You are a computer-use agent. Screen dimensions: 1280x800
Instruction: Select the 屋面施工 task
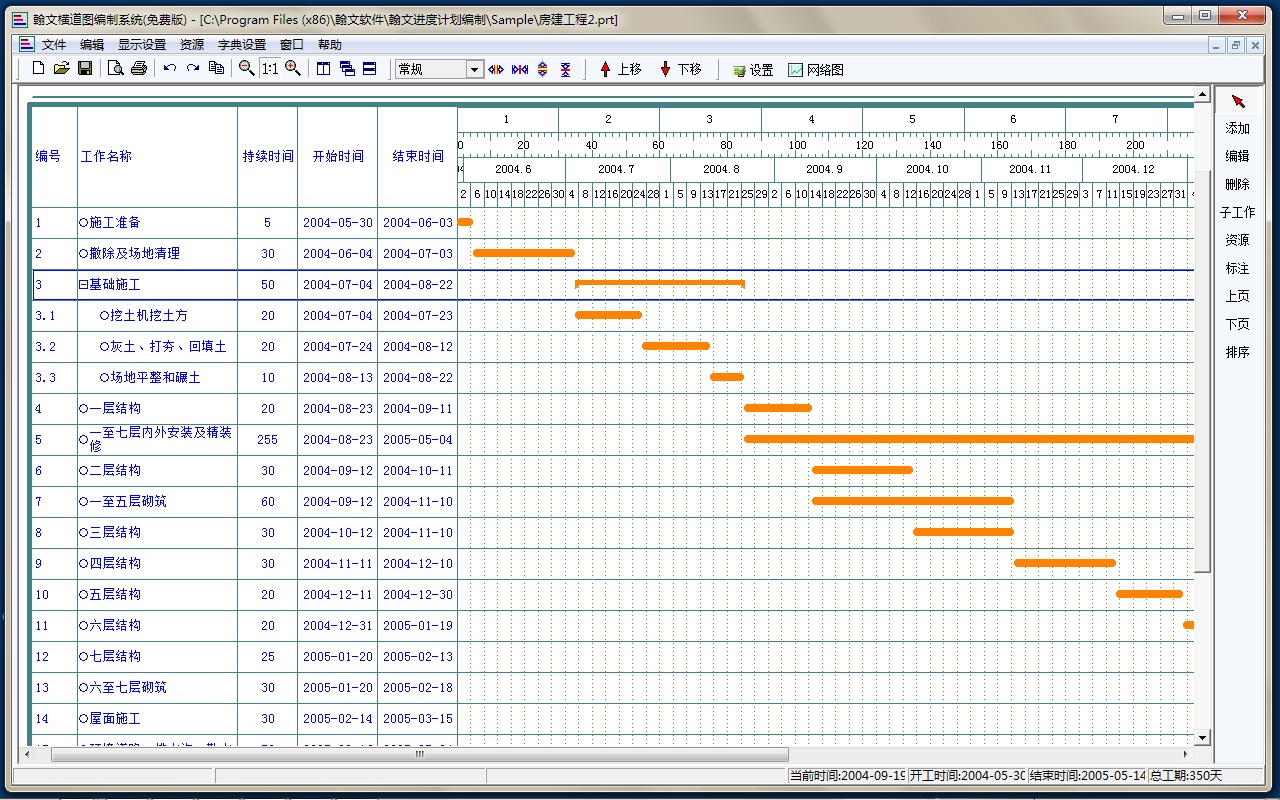[115, 719]
